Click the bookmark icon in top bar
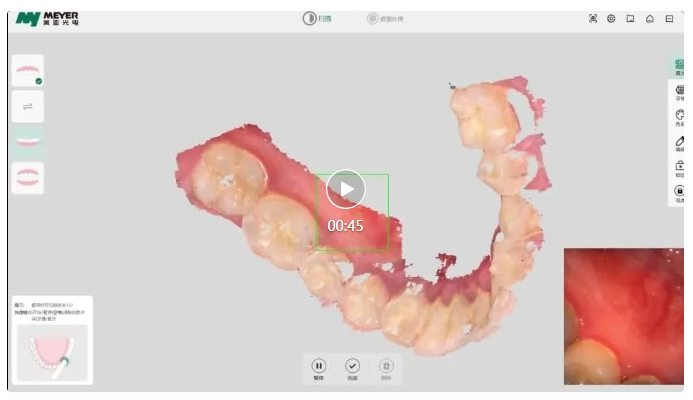The image size is (693, 400). [630, 18]
